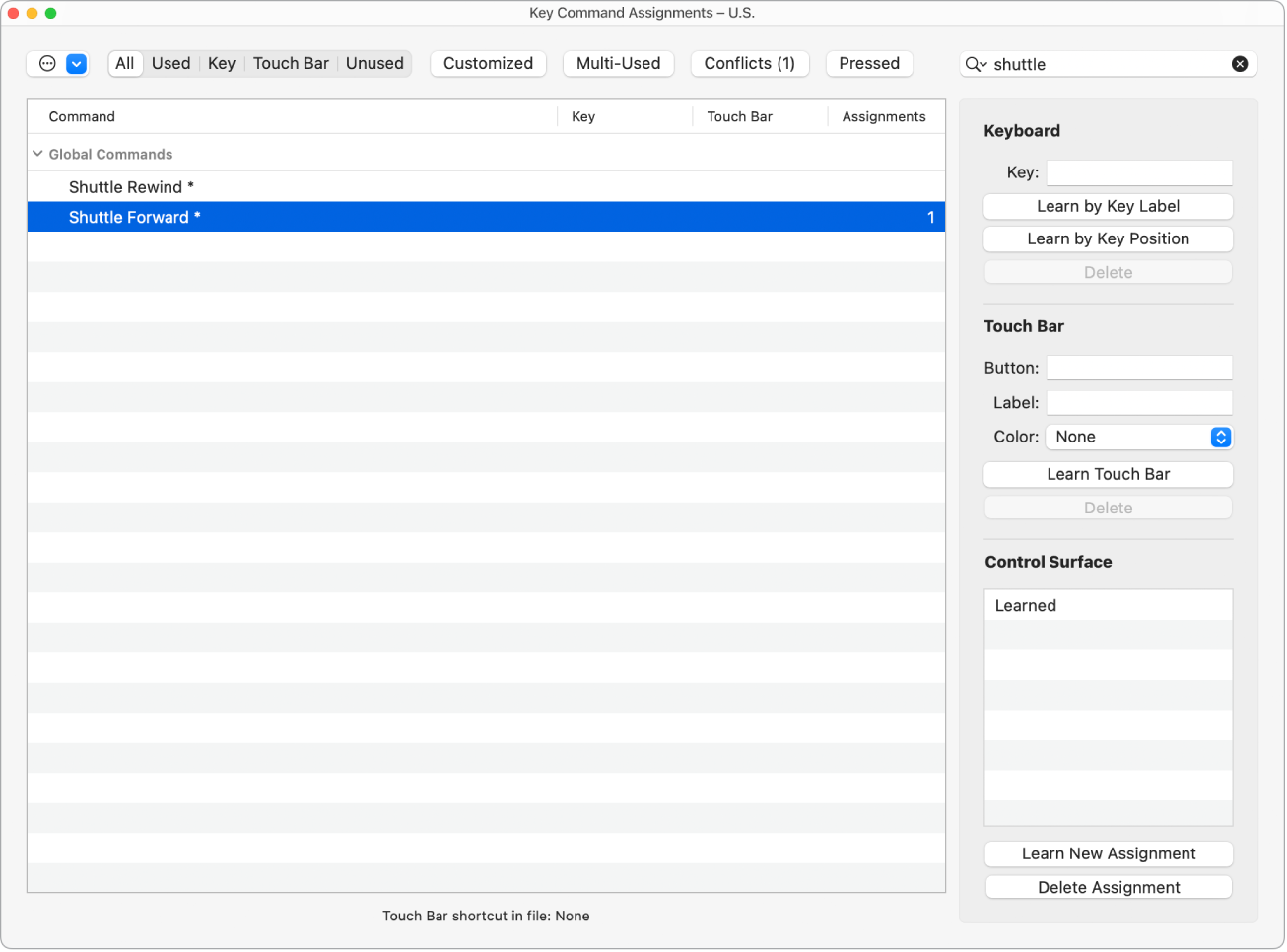
Task: Click the blue dropdown arrow beside options
Action: coord(77,64)
